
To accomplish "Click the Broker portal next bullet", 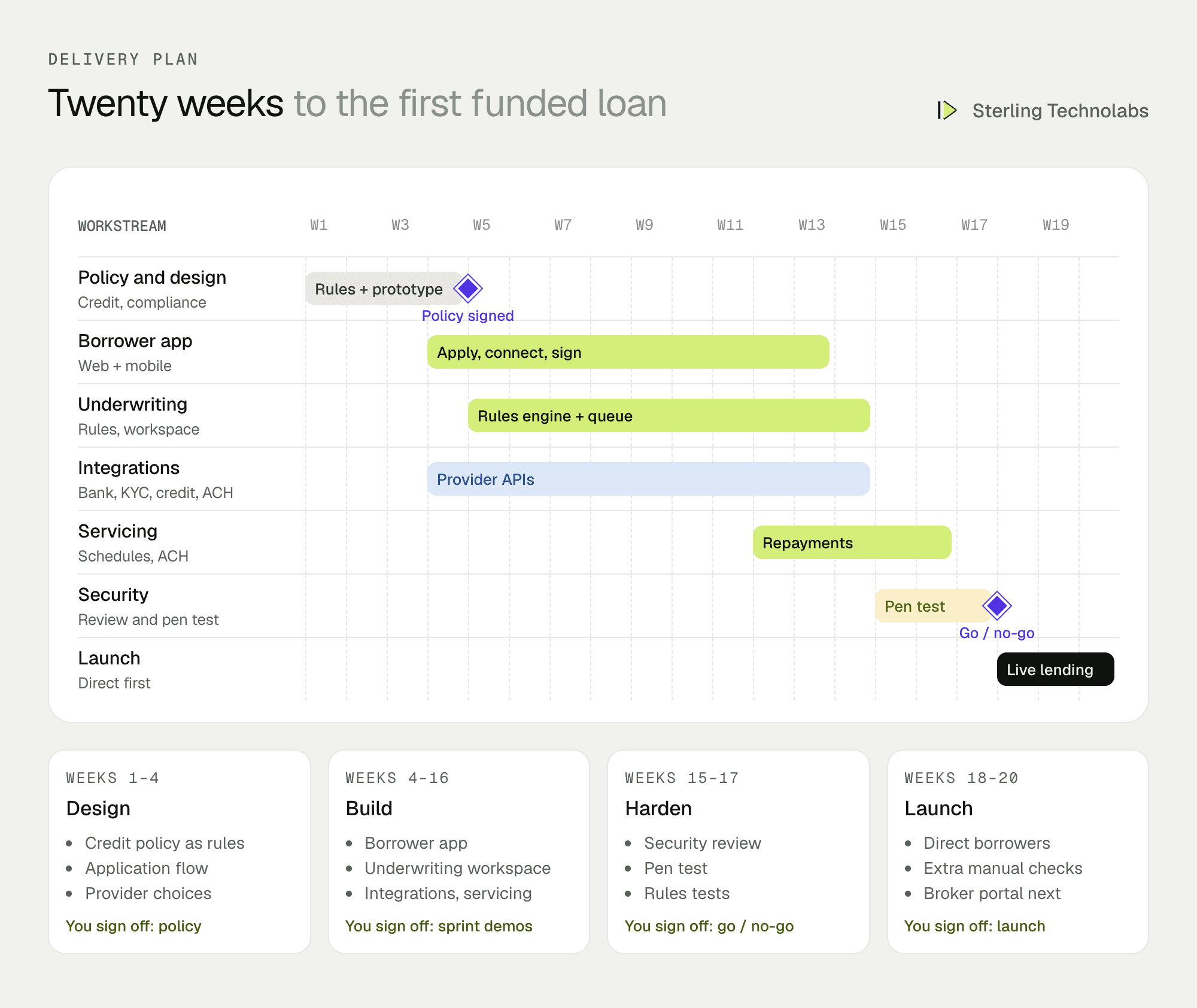I will [x=992, y=893].
